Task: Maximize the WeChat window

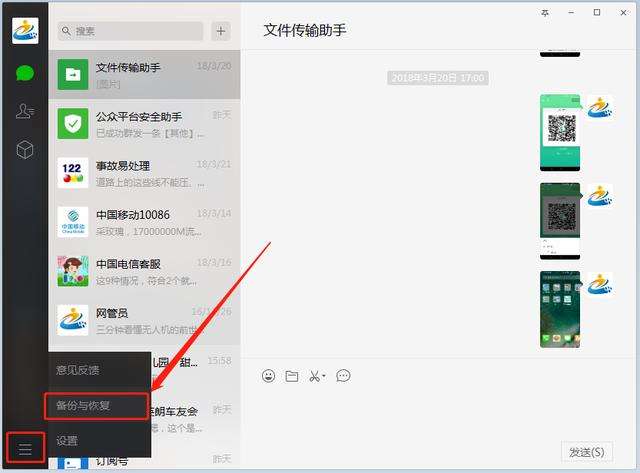Action: pos(597,13)
